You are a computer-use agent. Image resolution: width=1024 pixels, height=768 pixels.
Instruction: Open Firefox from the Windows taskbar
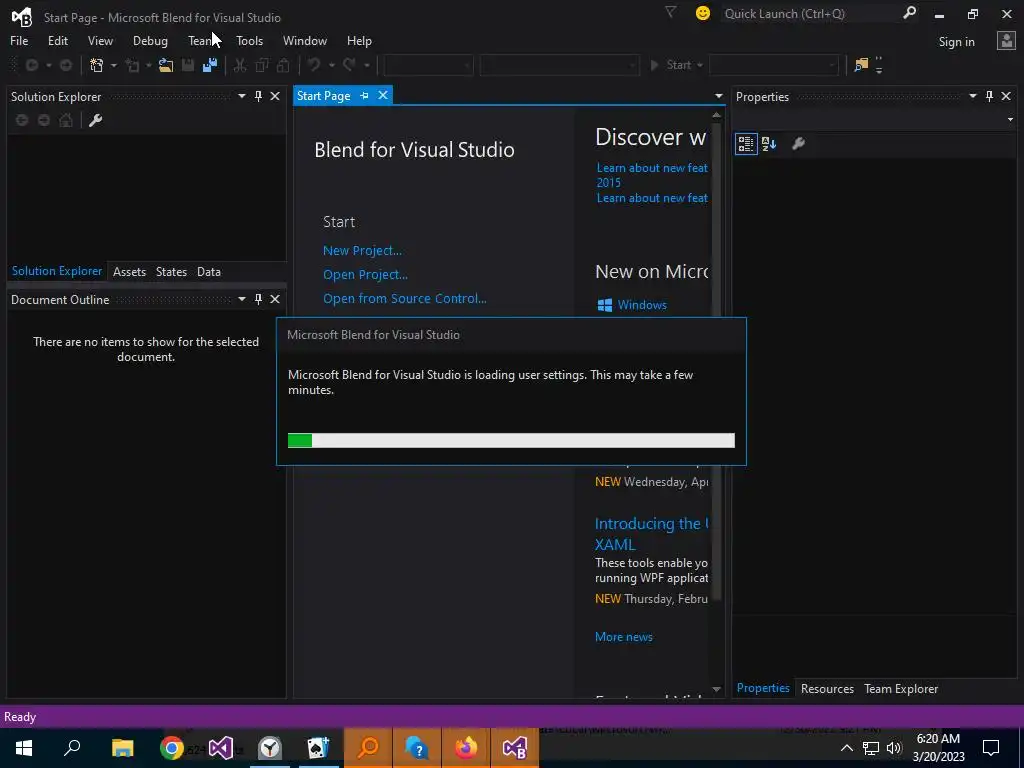point(466,748)
